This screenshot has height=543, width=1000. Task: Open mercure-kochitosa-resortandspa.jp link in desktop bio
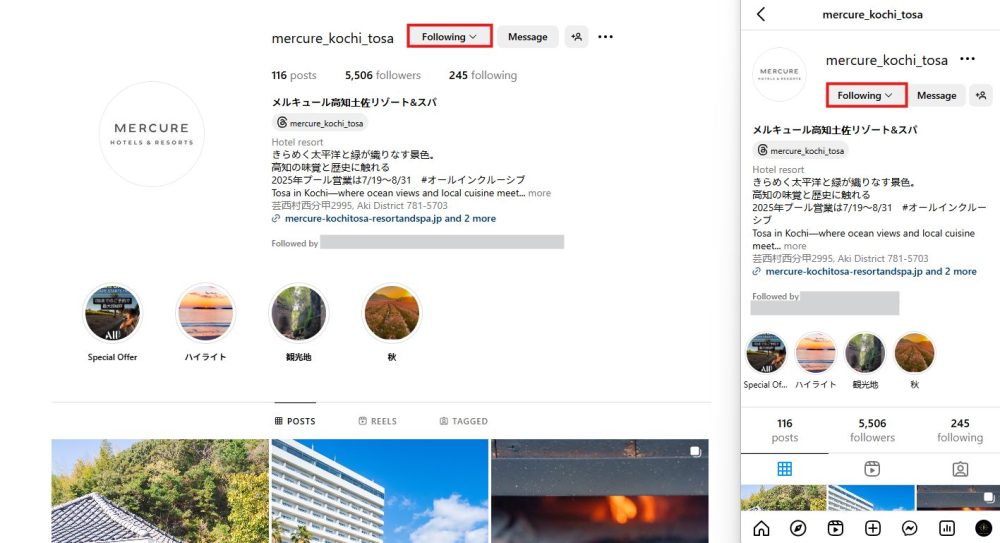pyautogui.click(x=390, y=218)
